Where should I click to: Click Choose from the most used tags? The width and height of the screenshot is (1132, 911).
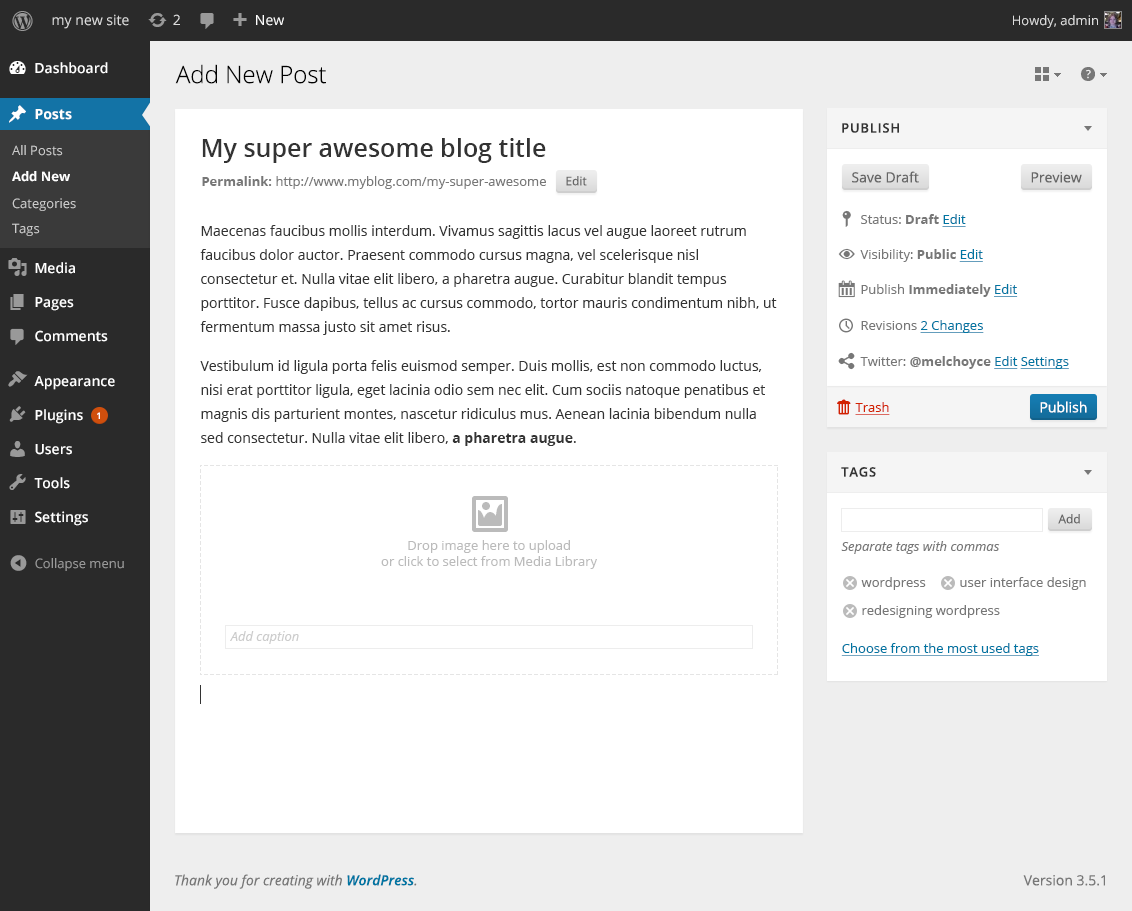tap(940, 648)
